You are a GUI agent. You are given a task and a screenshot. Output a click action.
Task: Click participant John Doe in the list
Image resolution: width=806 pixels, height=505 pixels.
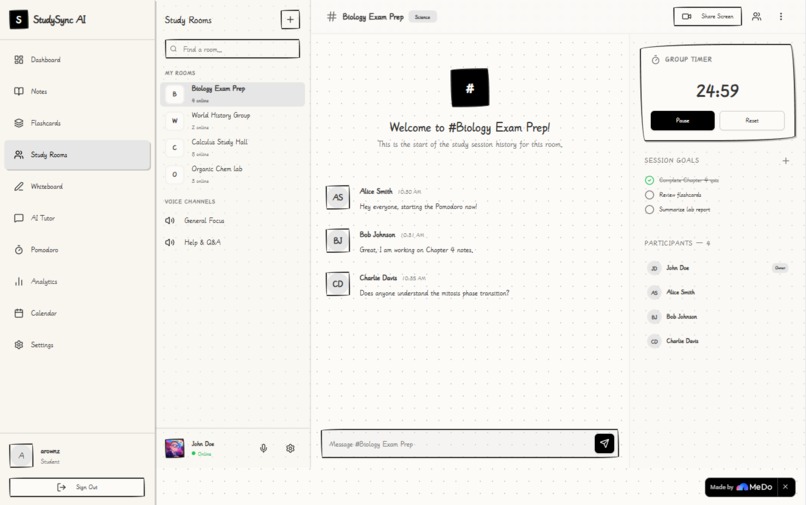tap(718, 268)
